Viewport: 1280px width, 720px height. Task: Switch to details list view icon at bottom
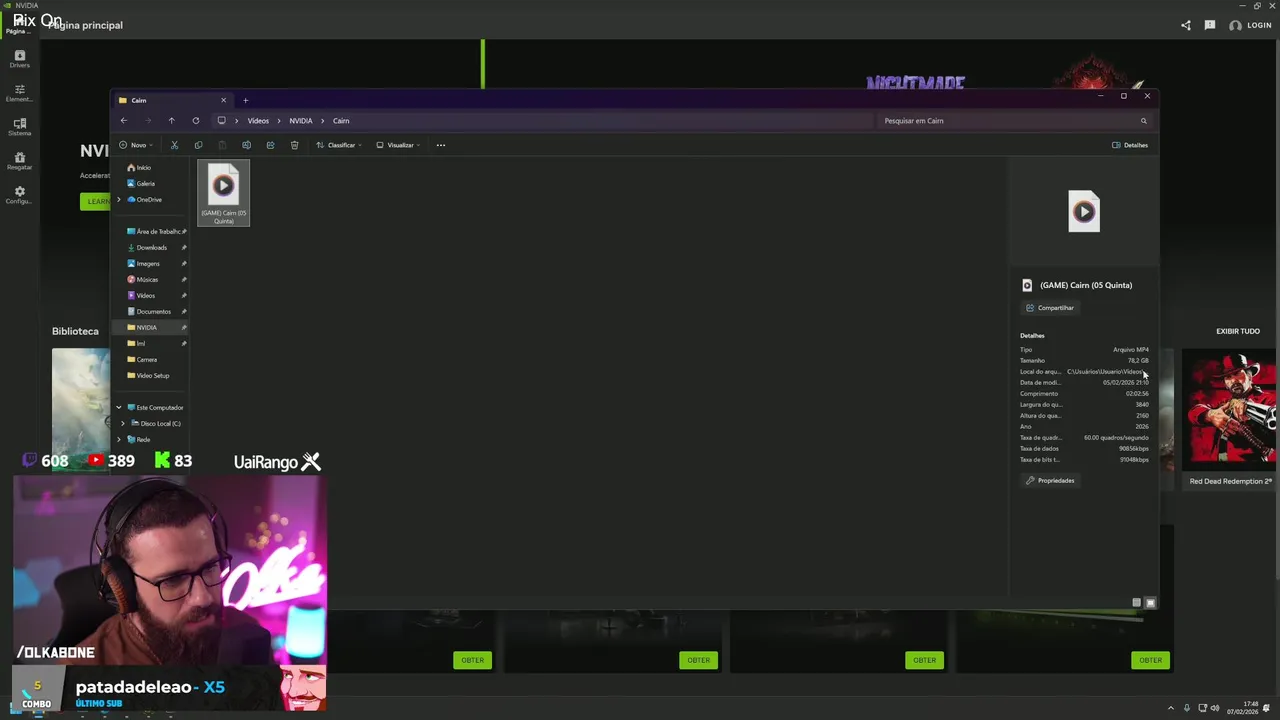[x=1136, y=603]
